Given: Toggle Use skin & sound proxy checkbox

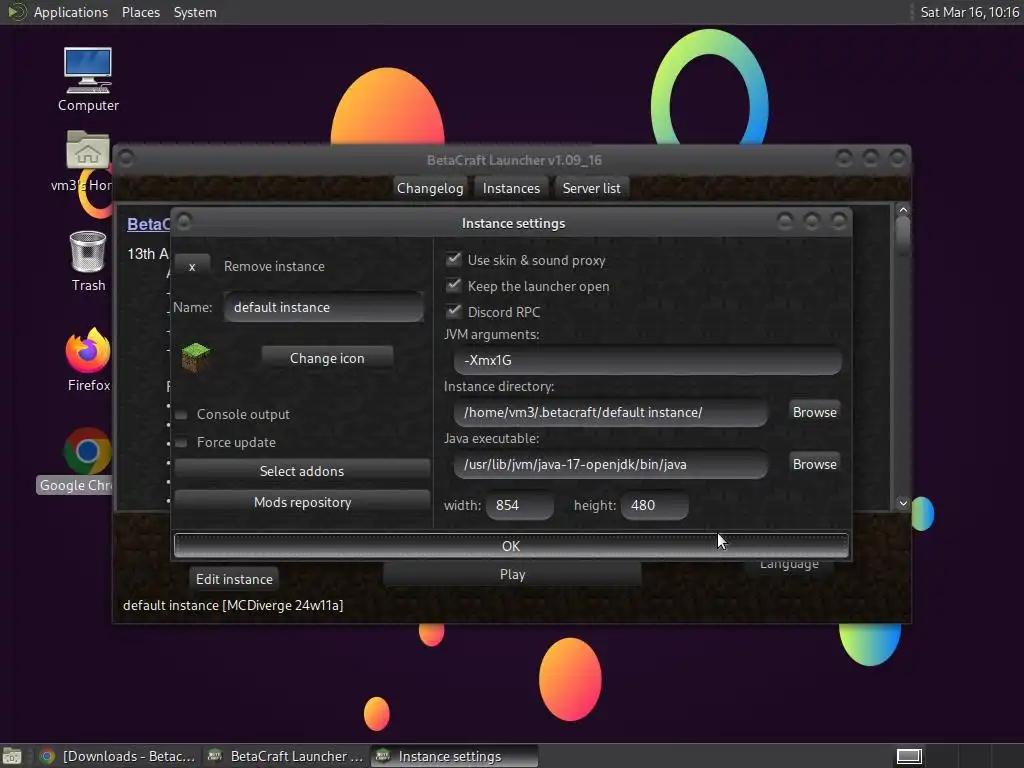Looking at the screenshot, I should (x=453, y=259).
